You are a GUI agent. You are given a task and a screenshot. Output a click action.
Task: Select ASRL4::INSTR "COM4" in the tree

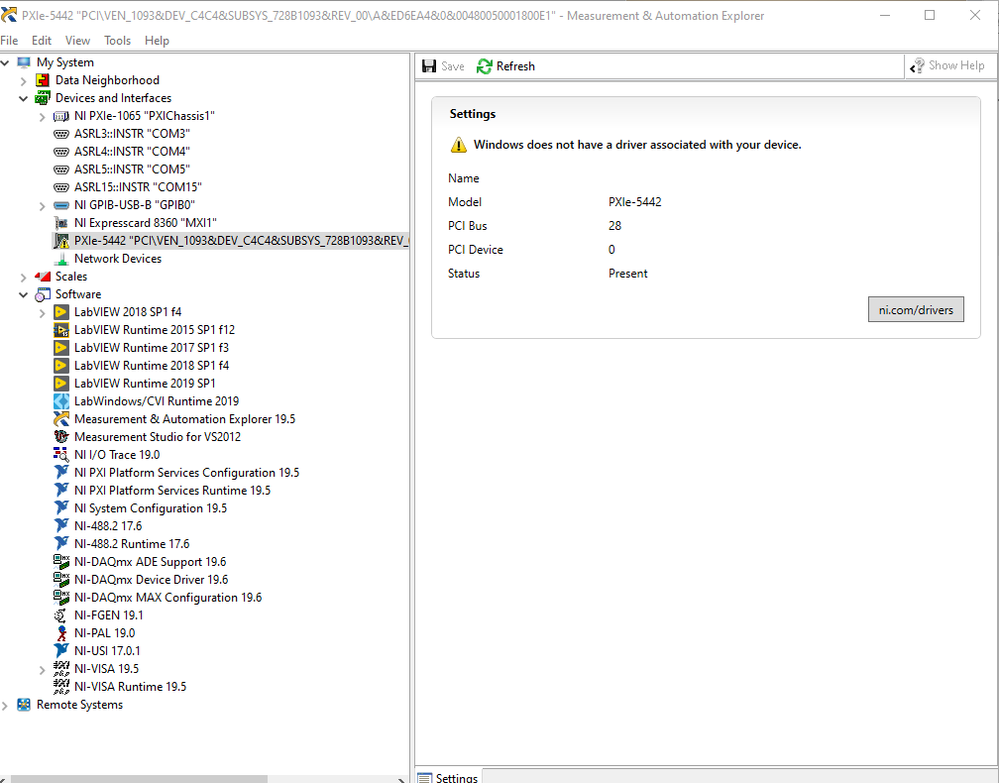[x=132, y=152]
